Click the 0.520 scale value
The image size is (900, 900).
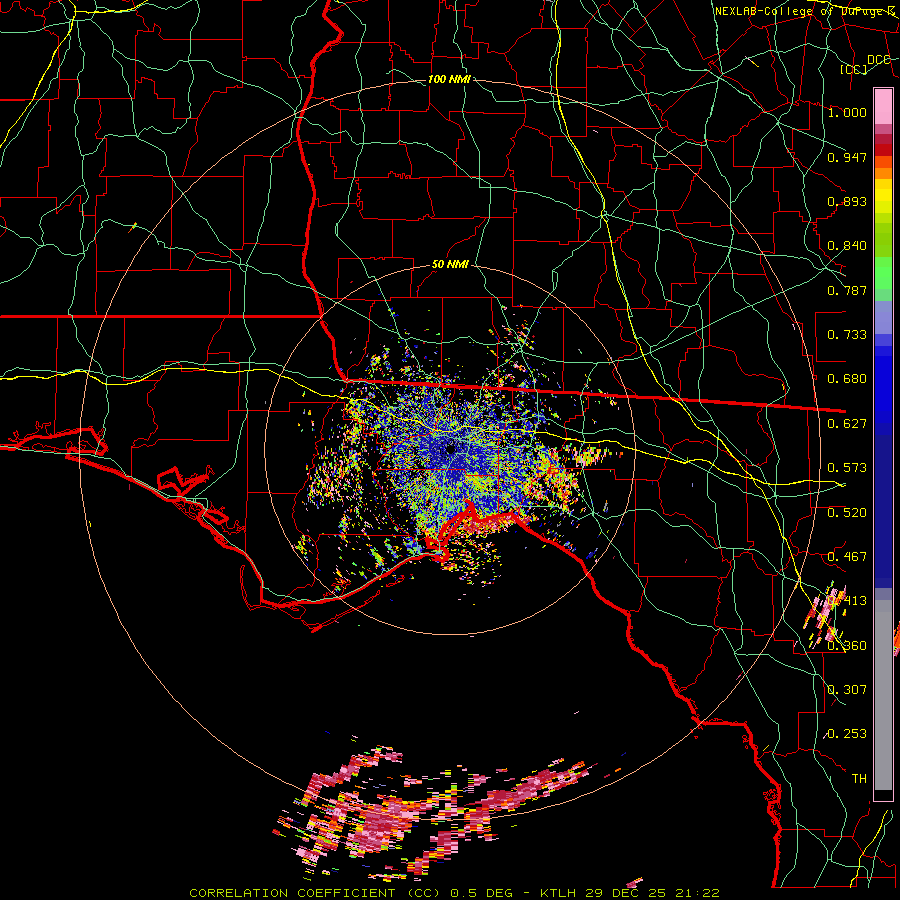(x=847, y=513)
